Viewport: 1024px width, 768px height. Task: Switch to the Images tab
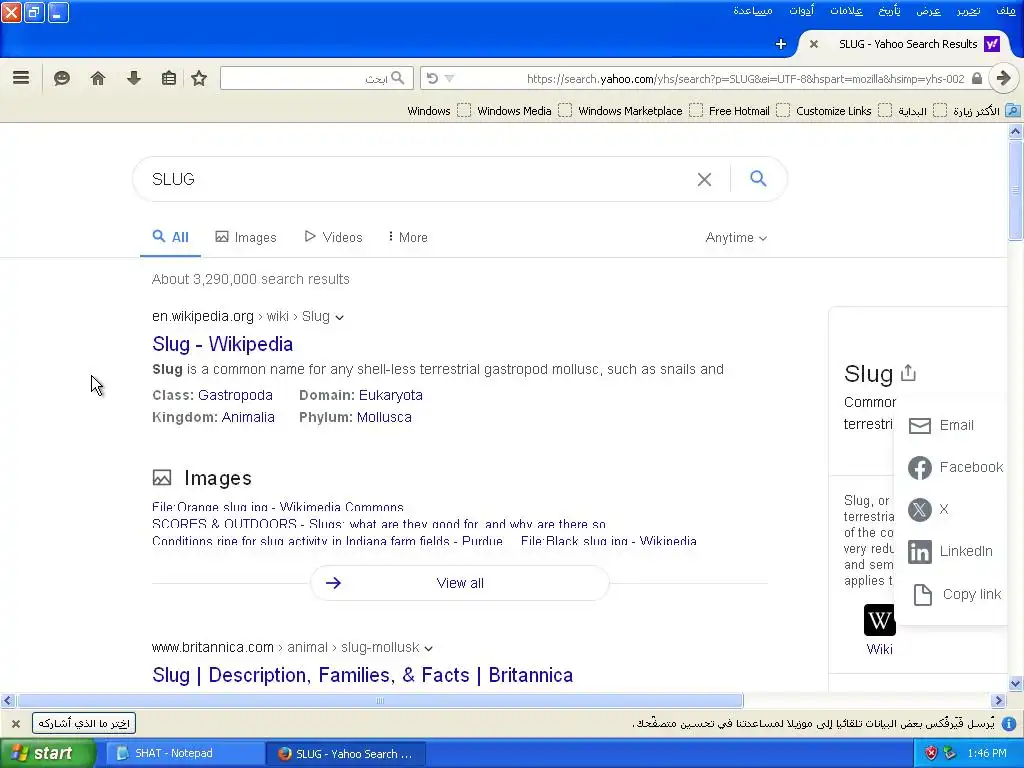[246, 237]
